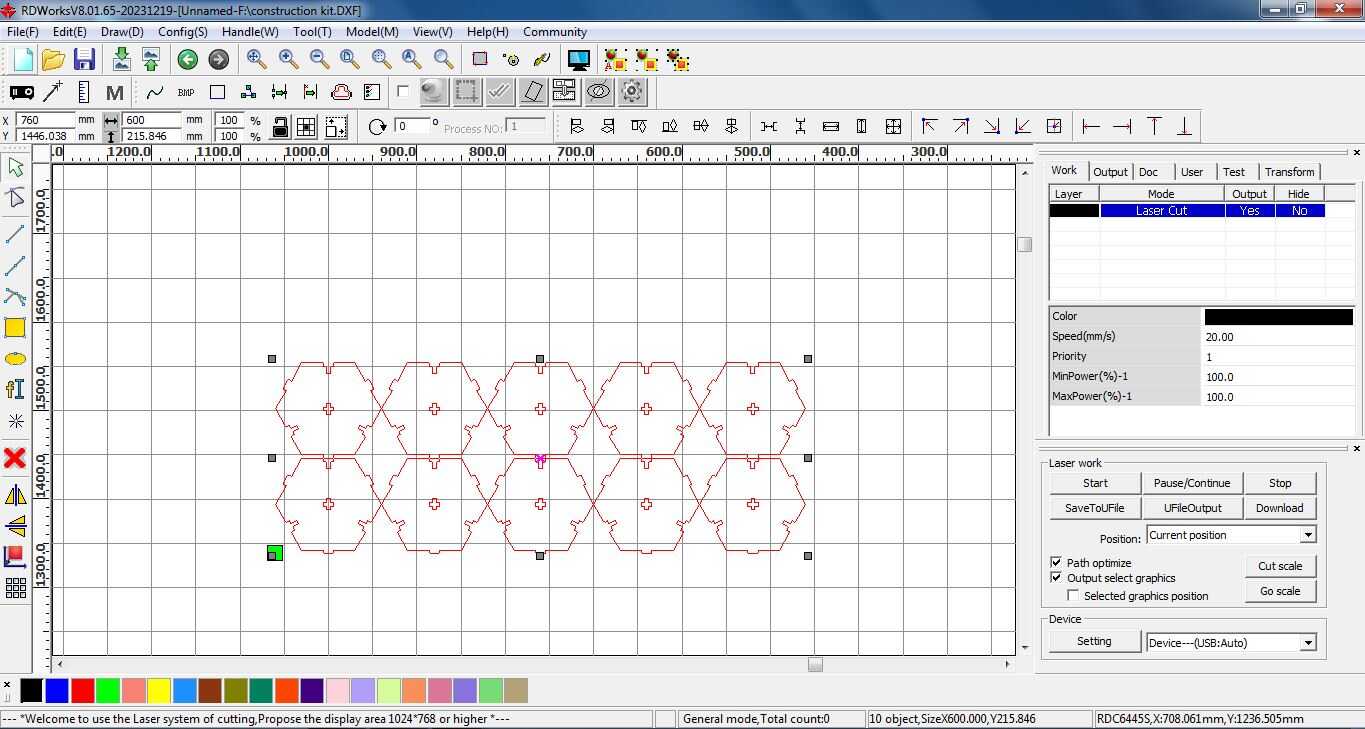Click the Hide column value No
This screenshot has width=1365, height=729.
(x=1300, y=211)
